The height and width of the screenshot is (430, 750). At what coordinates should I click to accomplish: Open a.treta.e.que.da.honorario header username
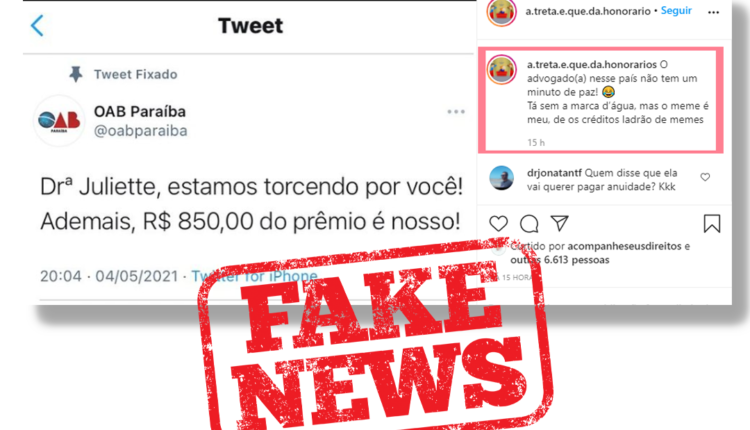click(x=588, y=11)
